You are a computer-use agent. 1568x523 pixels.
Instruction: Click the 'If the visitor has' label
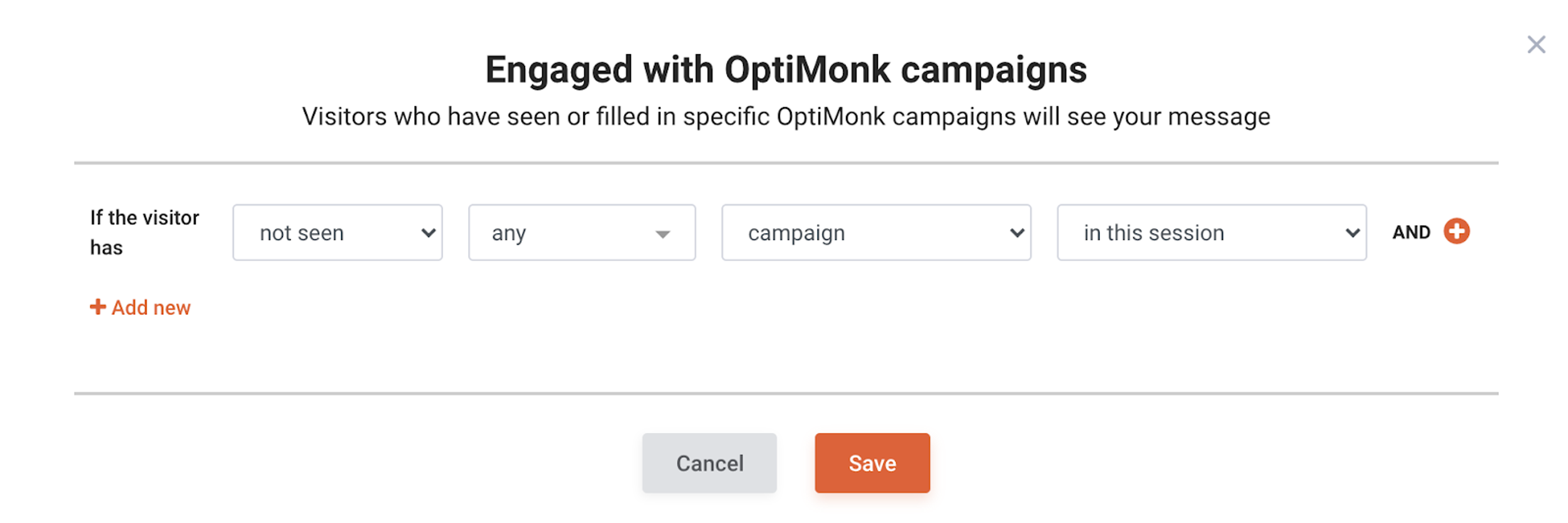click(145, 232)
